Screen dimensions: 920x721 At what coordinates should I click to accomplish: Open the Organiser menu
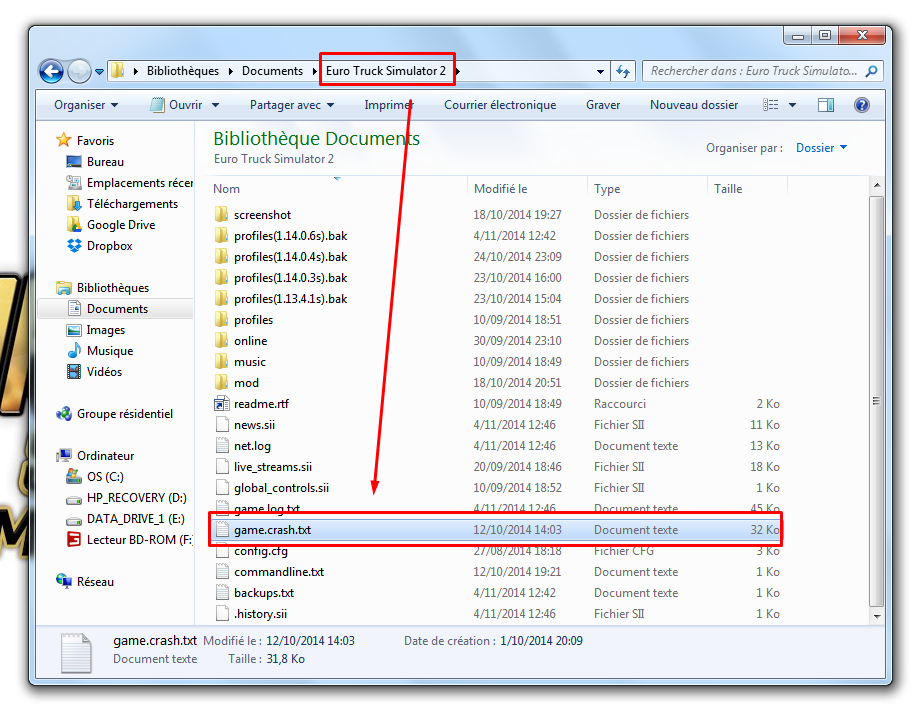point(86,105)
